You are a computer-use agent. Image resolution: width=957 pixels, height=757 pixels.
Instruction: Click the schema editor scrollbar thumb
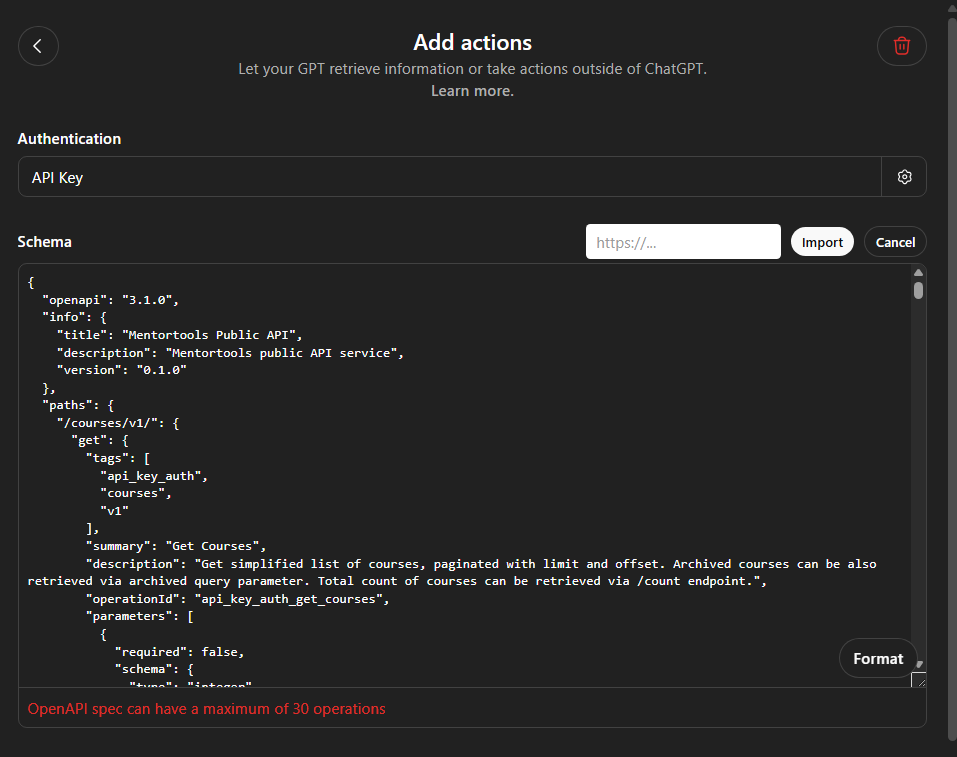click(918, 290)
